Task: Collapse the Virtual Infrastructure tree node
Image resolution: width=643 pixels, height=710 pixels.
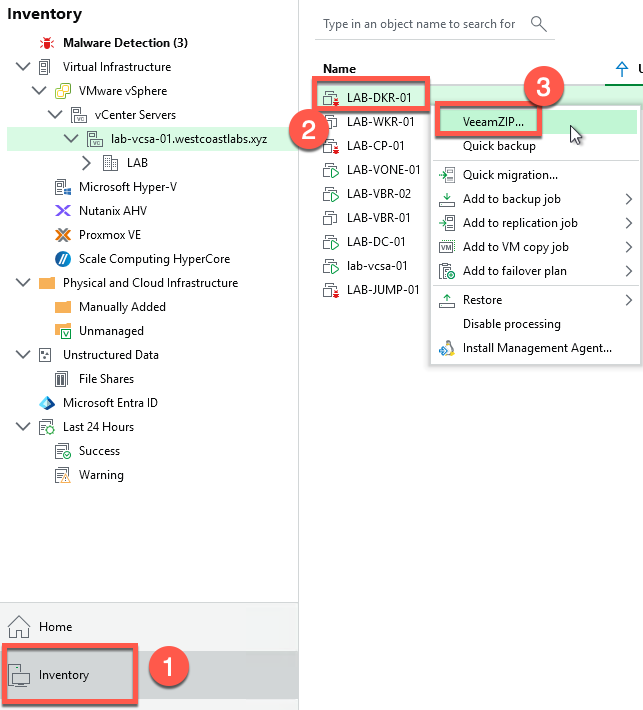Action: pyautogui.click(x=22, y=67)
